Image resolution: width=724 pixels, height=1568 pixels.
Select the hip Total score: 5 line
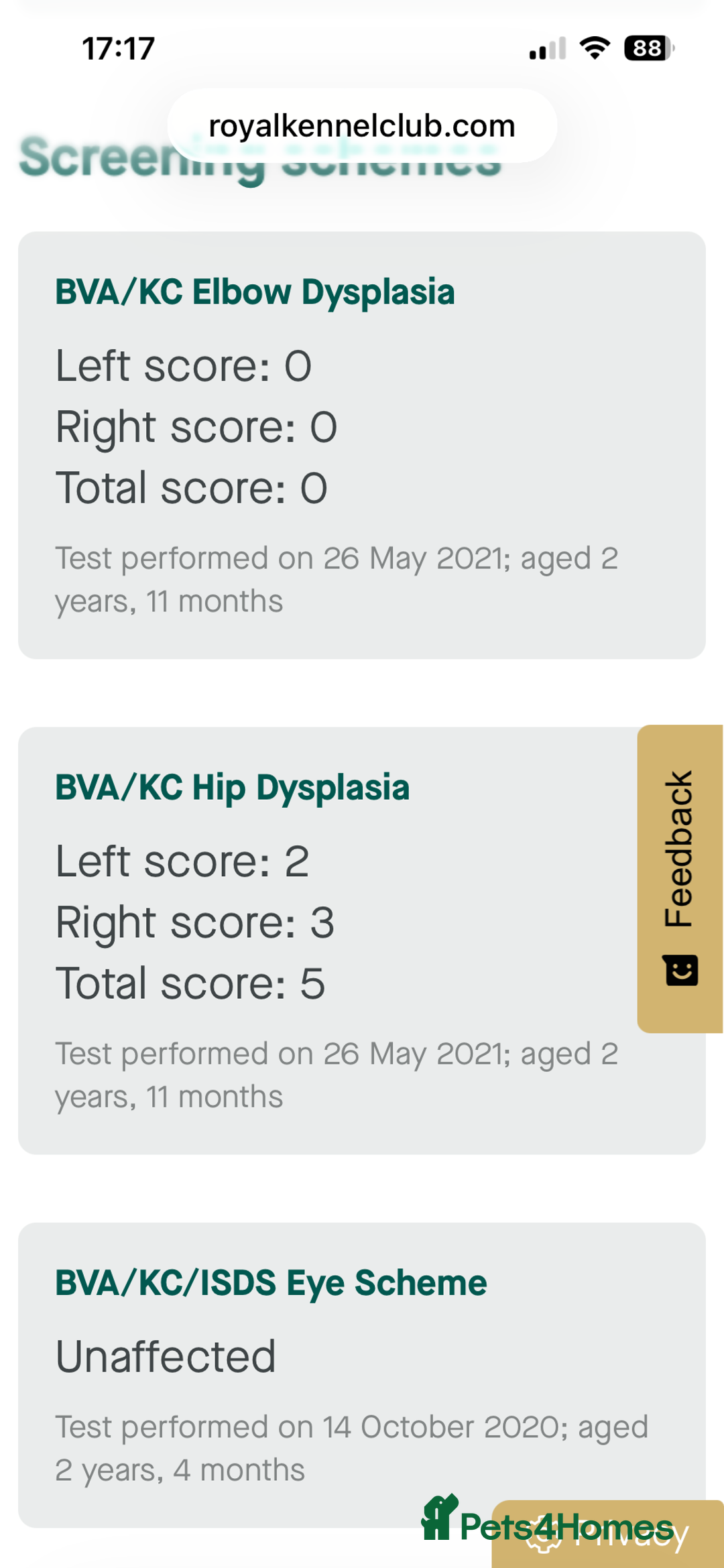[x=190, y=984]
